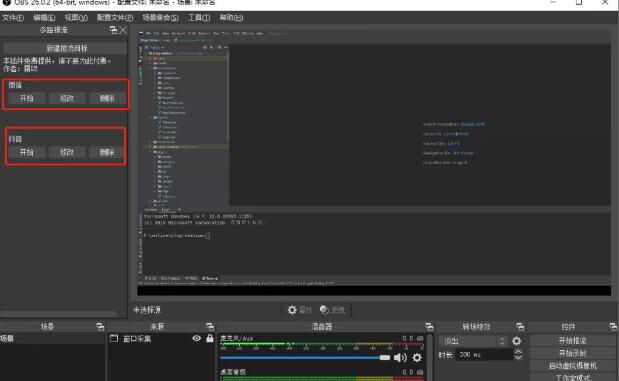Open the 文件 menu

[13, 18]
